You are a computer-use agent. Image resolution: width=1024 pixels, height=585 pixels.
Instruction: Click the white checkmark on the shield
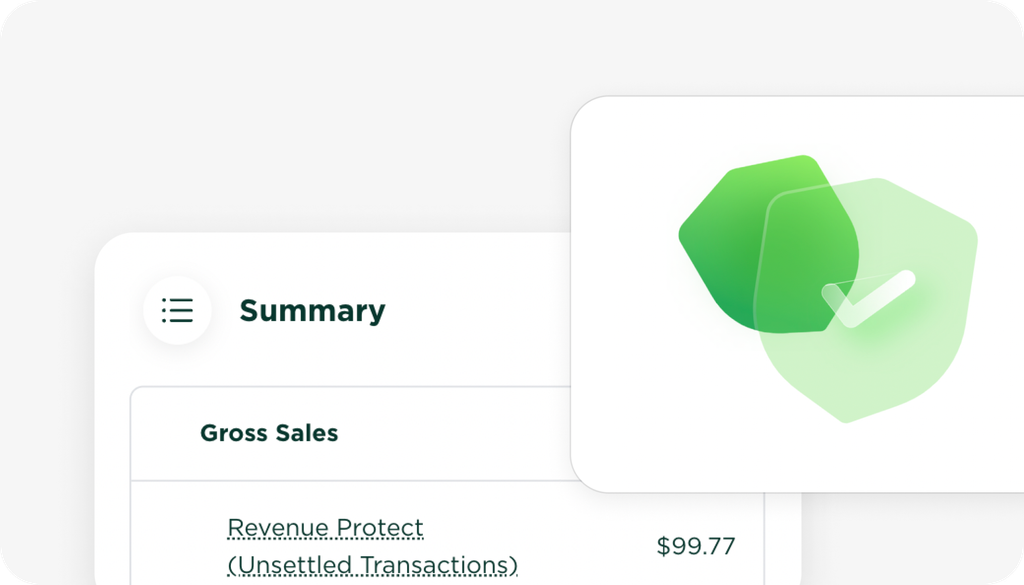point(867,298)
